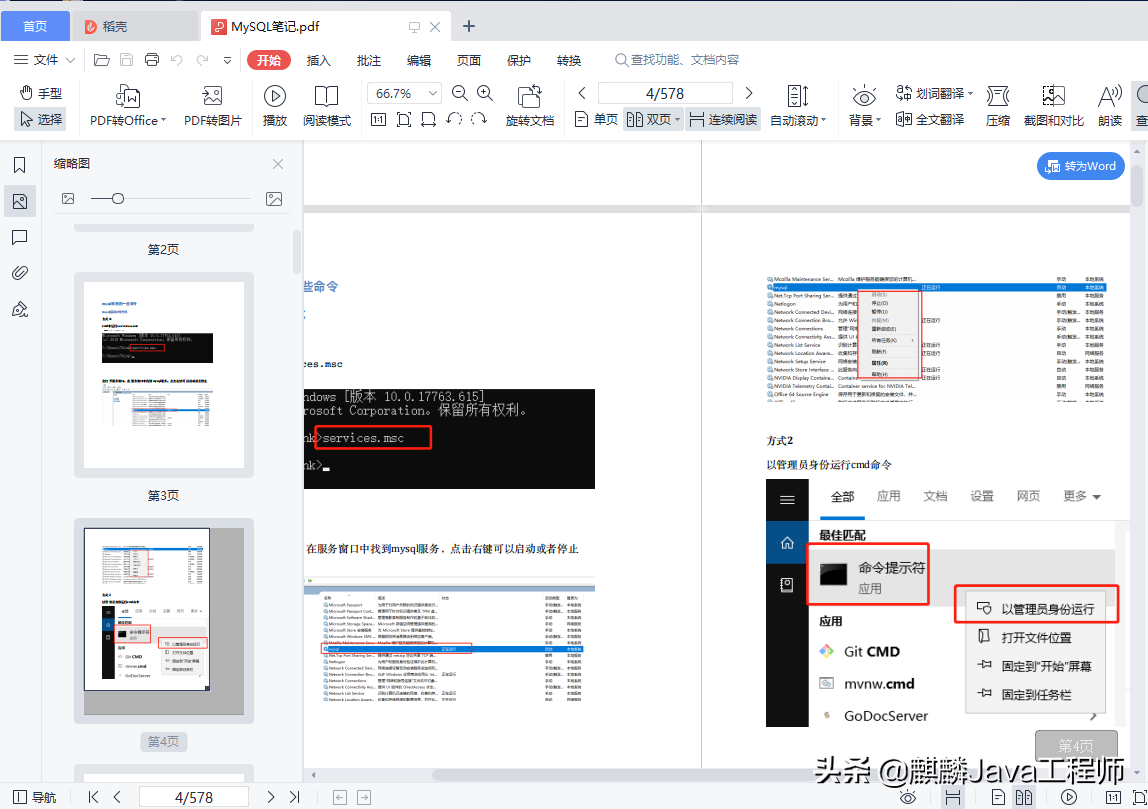Viewport: 1148px width, 809px height.
Task: Open the 页面 ribbon tab
Action: [469, 60]
